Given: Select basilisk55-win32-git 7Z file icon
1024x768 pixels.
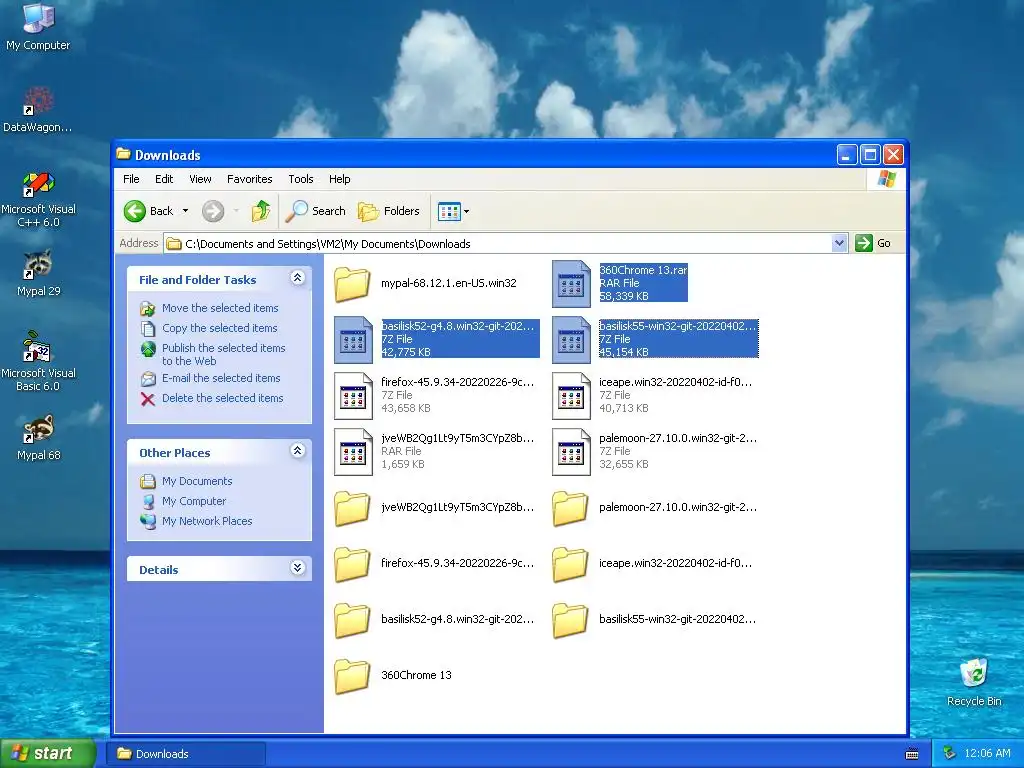Looking at the screenshot, I should (571, 340).
